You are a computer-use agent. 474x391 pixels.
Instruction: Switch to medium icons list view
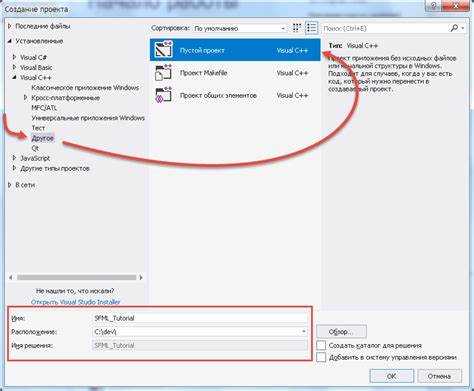311,28
